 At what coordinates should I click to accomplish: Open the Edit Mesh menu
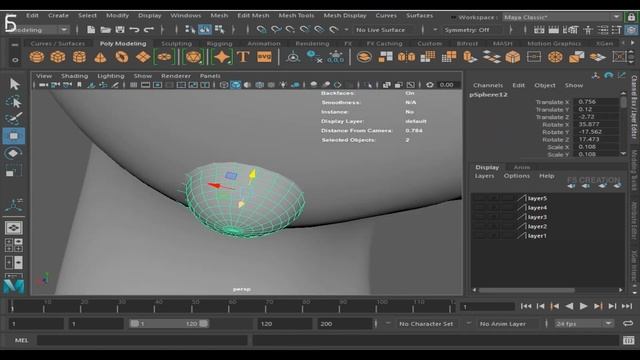[253, 15]
